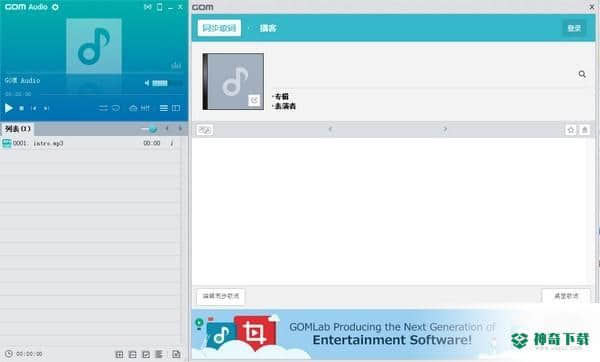Toggle the lyrics sync toolbar button on left

pos(205,130)
